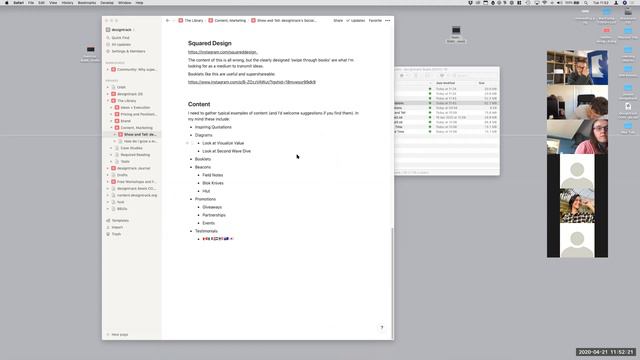The width and height of the screenshot is (640, 360).
Task: Click the smiling woman video thumbnail
Action: 577,206
